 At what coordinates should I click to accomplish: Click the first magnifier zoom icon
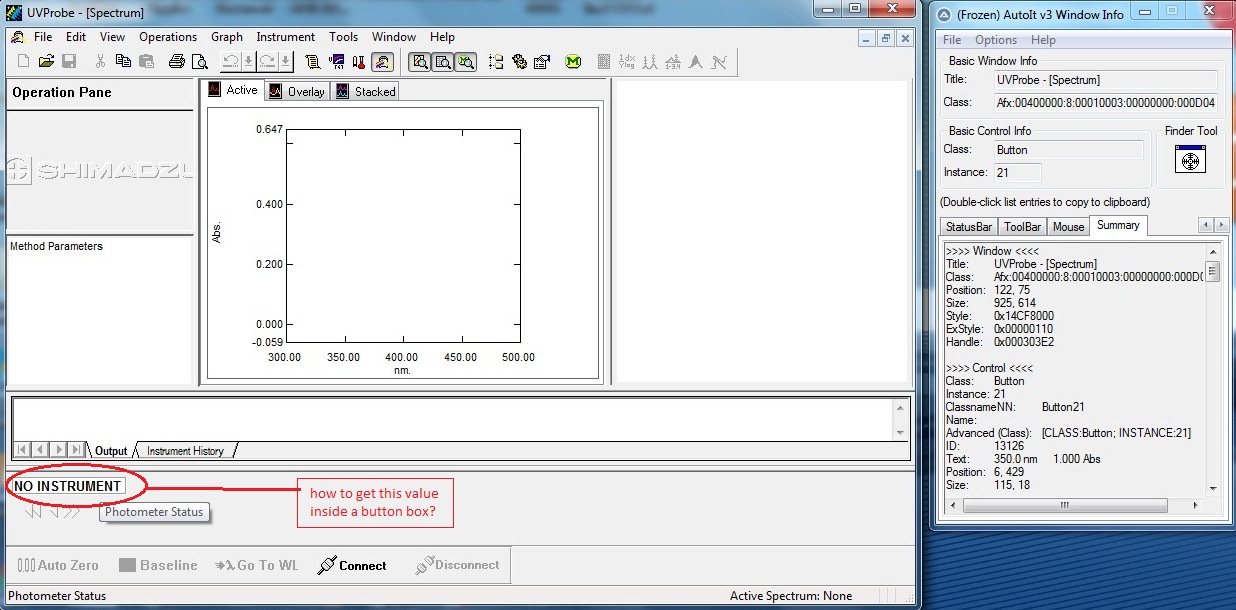[x=420, y=62]
